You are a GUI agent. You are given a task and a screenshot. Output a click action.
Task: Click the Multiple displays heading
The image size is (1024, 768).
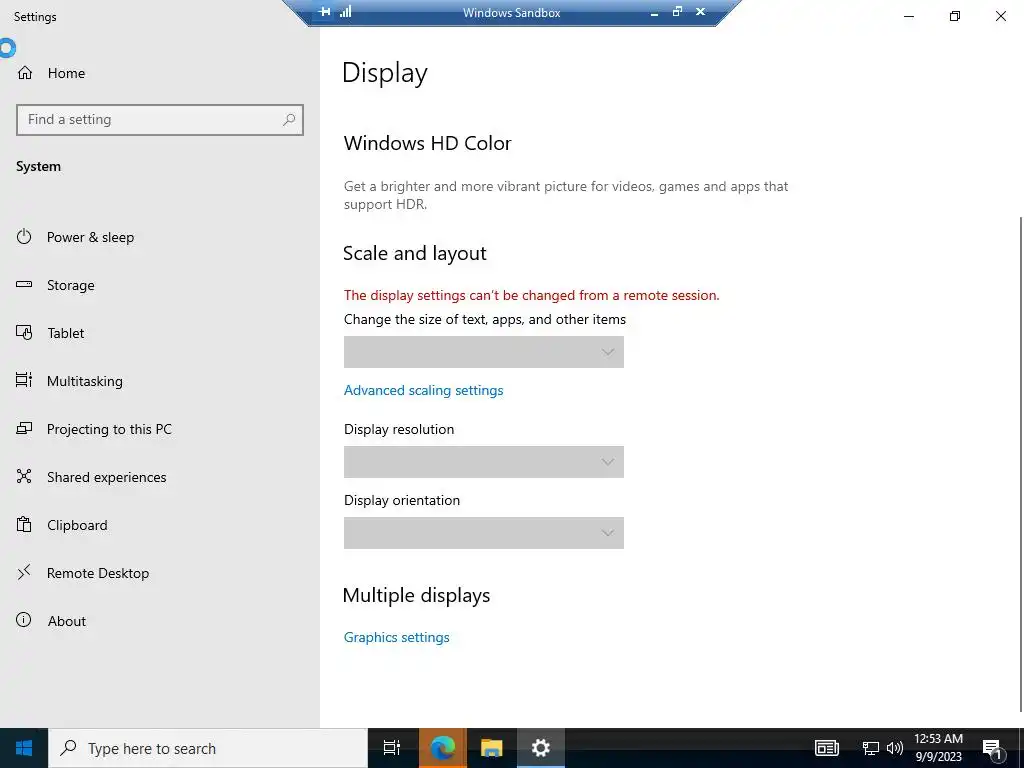pyautogui.click(x=416, y=596)
